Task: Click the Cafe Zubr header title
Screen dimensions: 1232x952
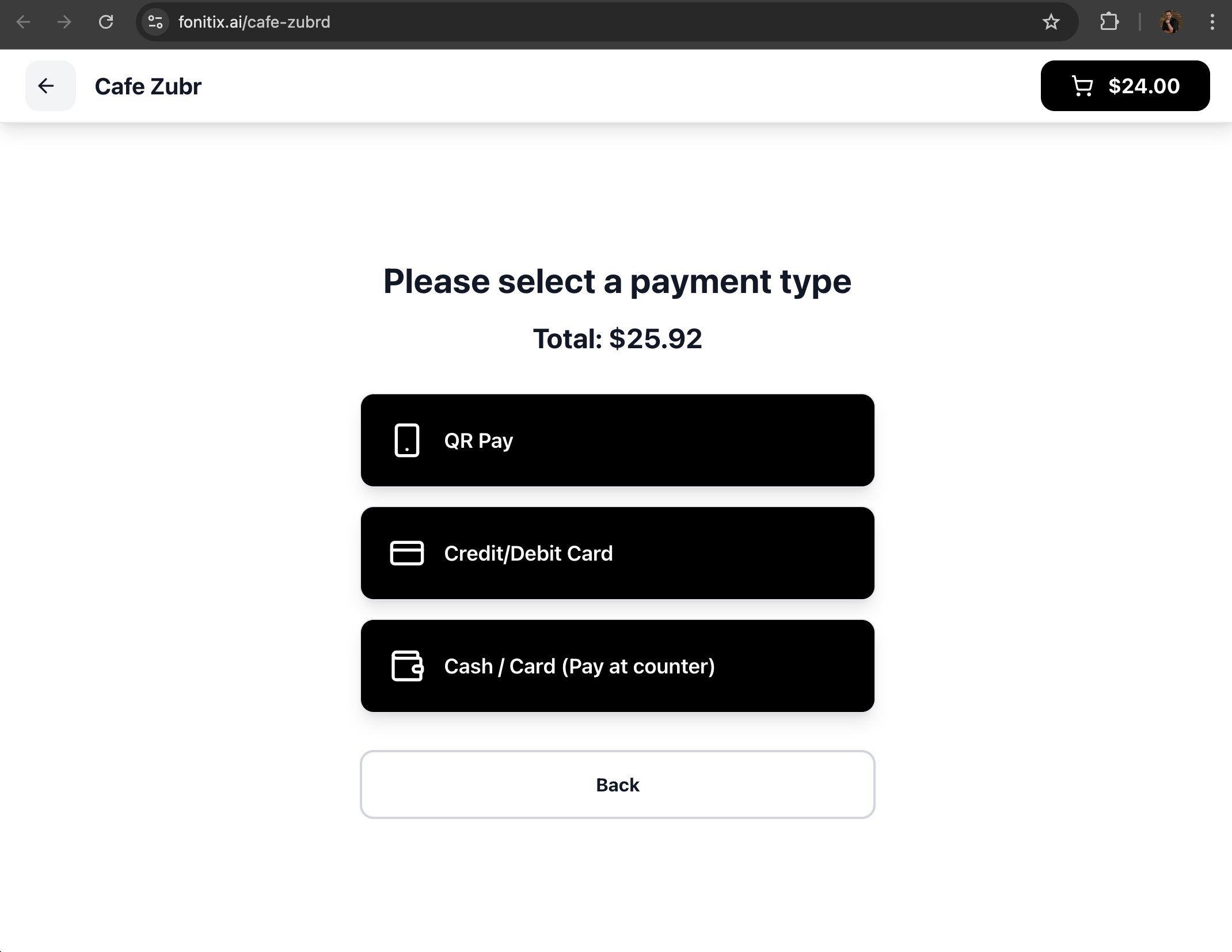Action: (x=148, y=86)
